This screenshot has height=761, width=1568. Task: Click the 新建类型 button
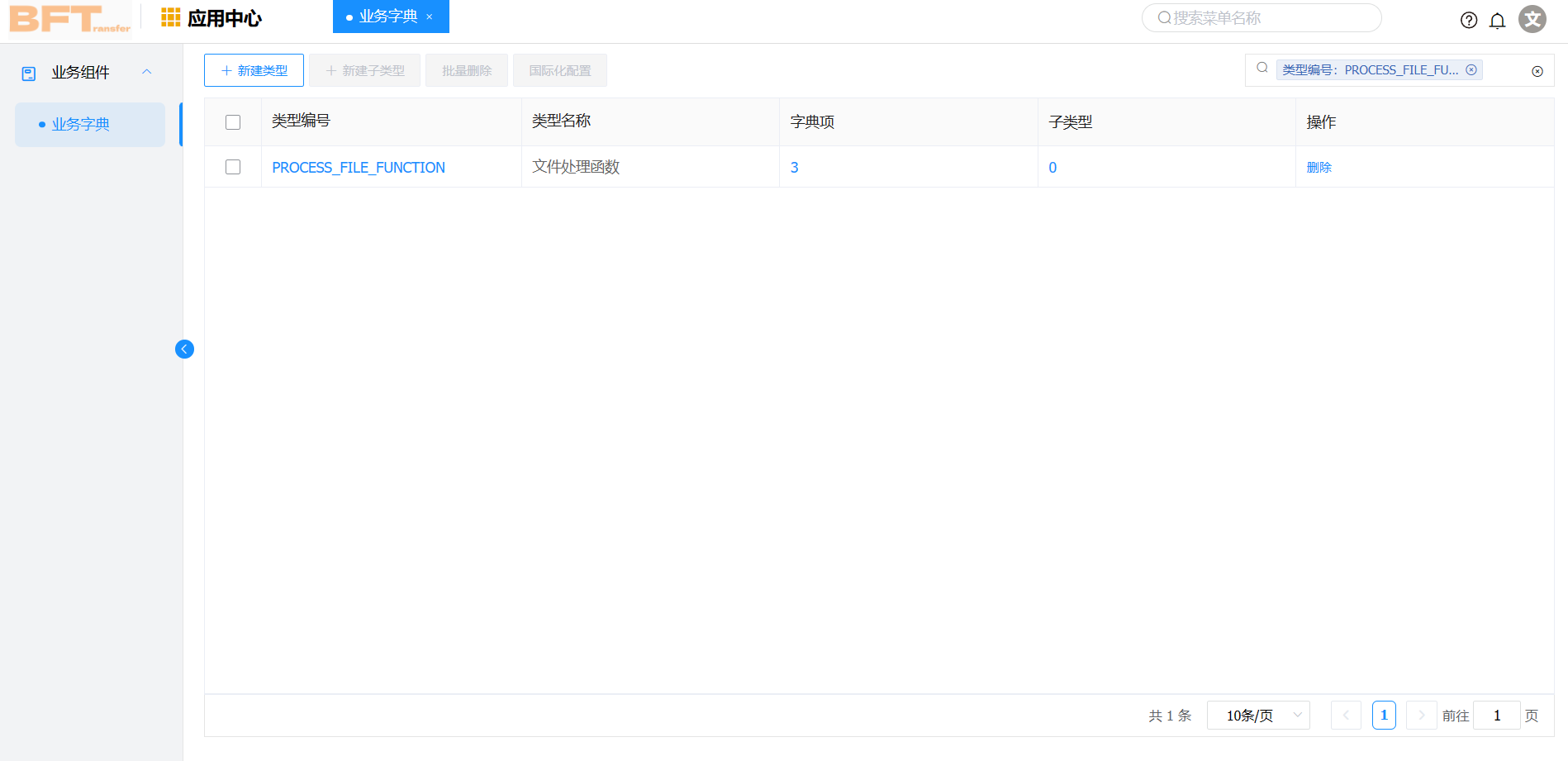pos(254,70)
